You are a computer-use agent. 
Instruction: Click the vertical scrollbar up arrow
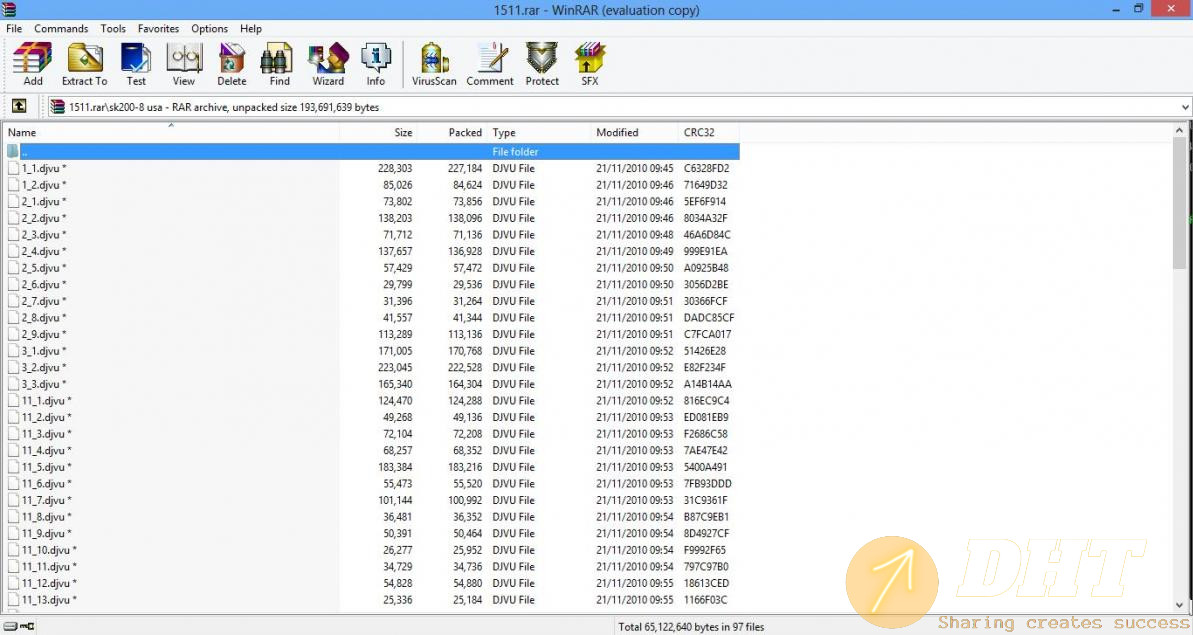pos(1179,131)
